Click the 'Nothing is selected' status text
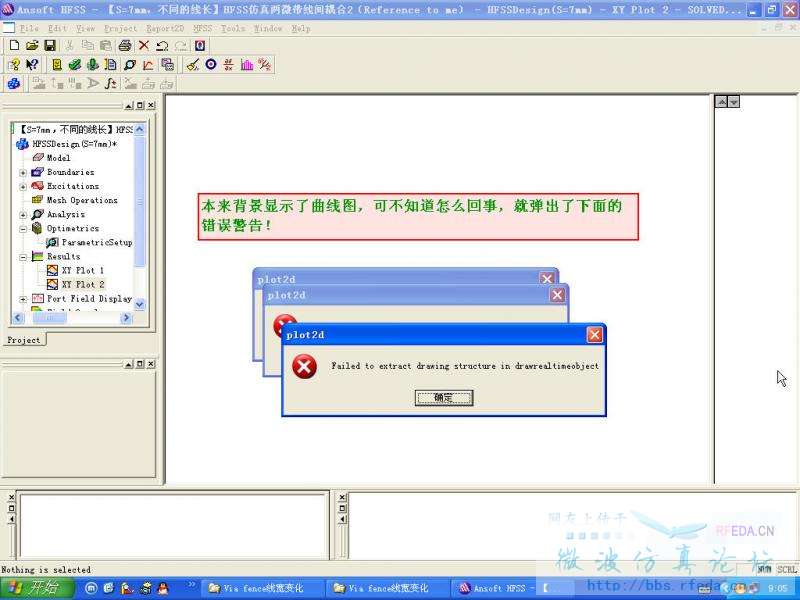800x600 pixels. pos(46,569)
